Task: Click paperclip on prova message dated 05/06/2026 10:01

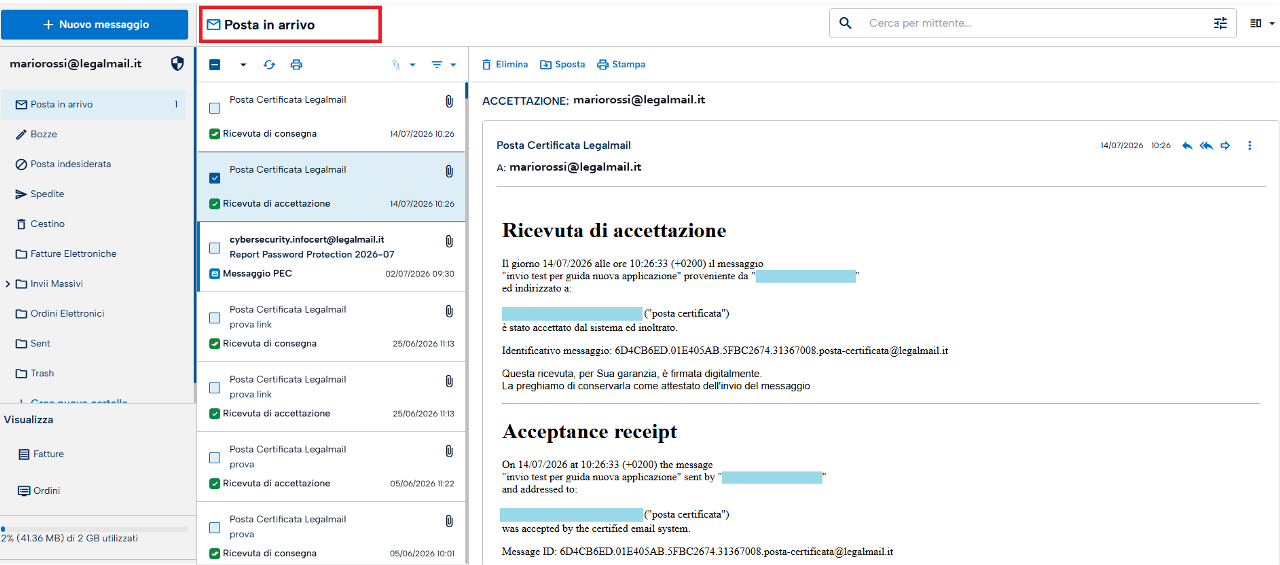Action: pos(449,521)
